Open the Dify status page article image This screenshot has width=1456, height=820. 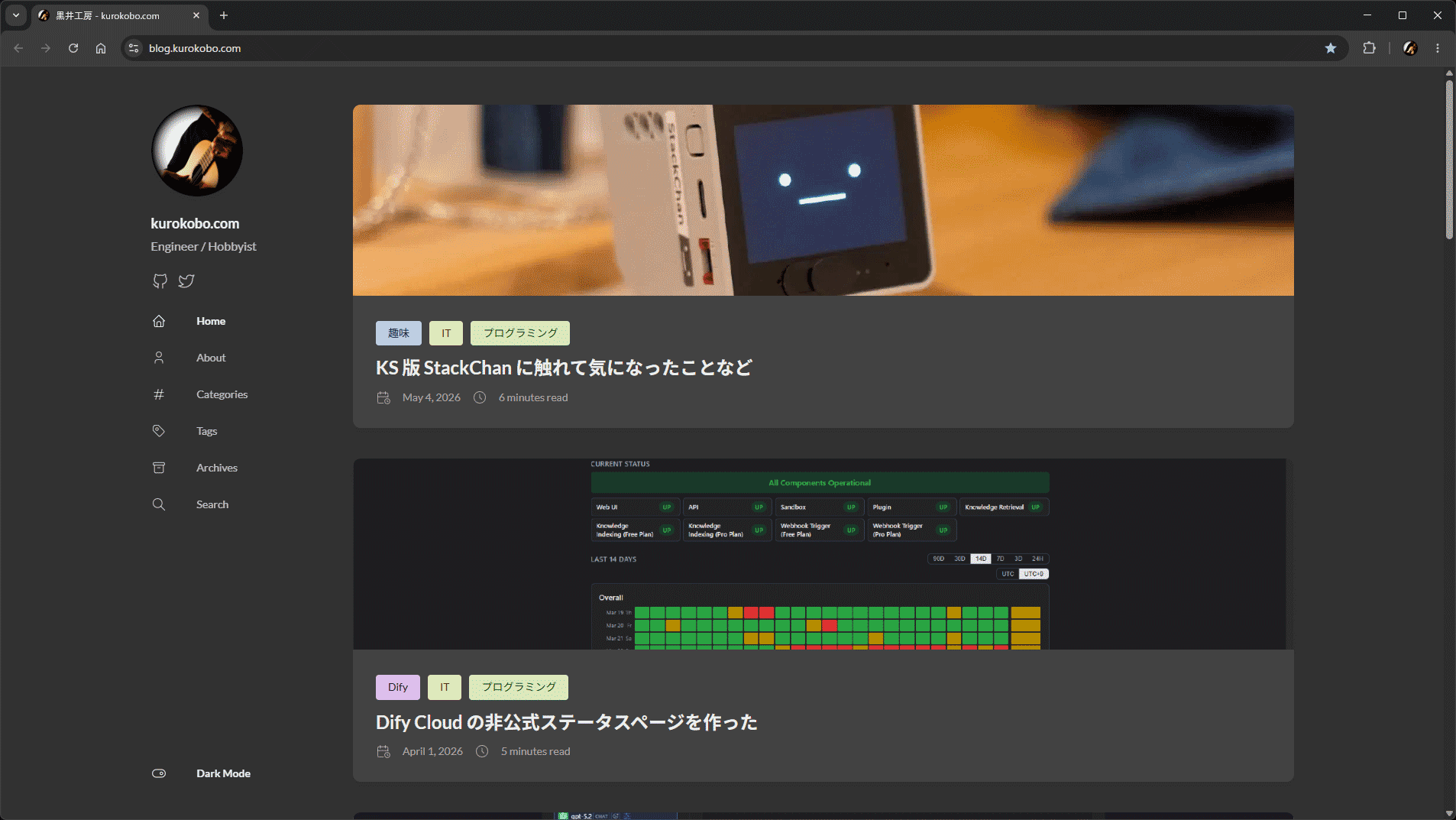(823, 554)
